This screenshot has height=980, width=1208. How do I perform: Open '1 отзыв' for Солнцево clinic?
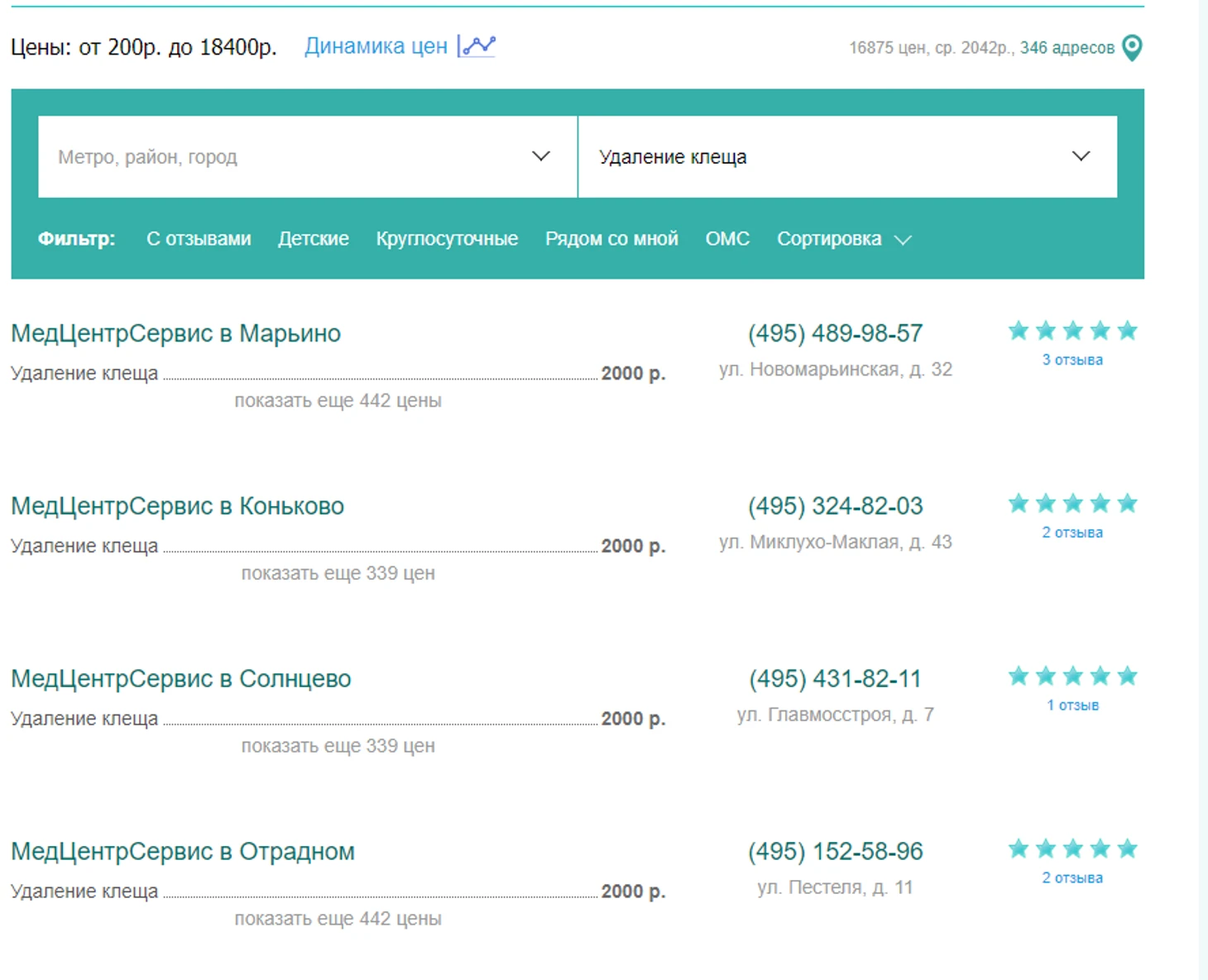(x=1072, y=705)
